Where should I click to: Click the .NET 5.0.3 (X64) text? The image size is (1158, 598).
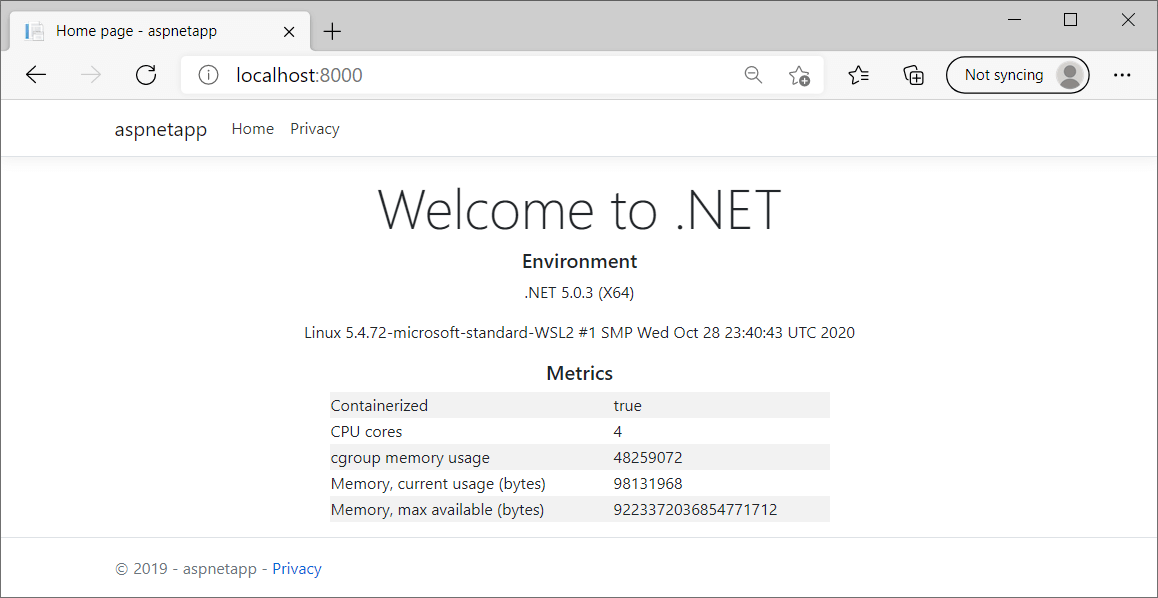click(x=579, y=293)
